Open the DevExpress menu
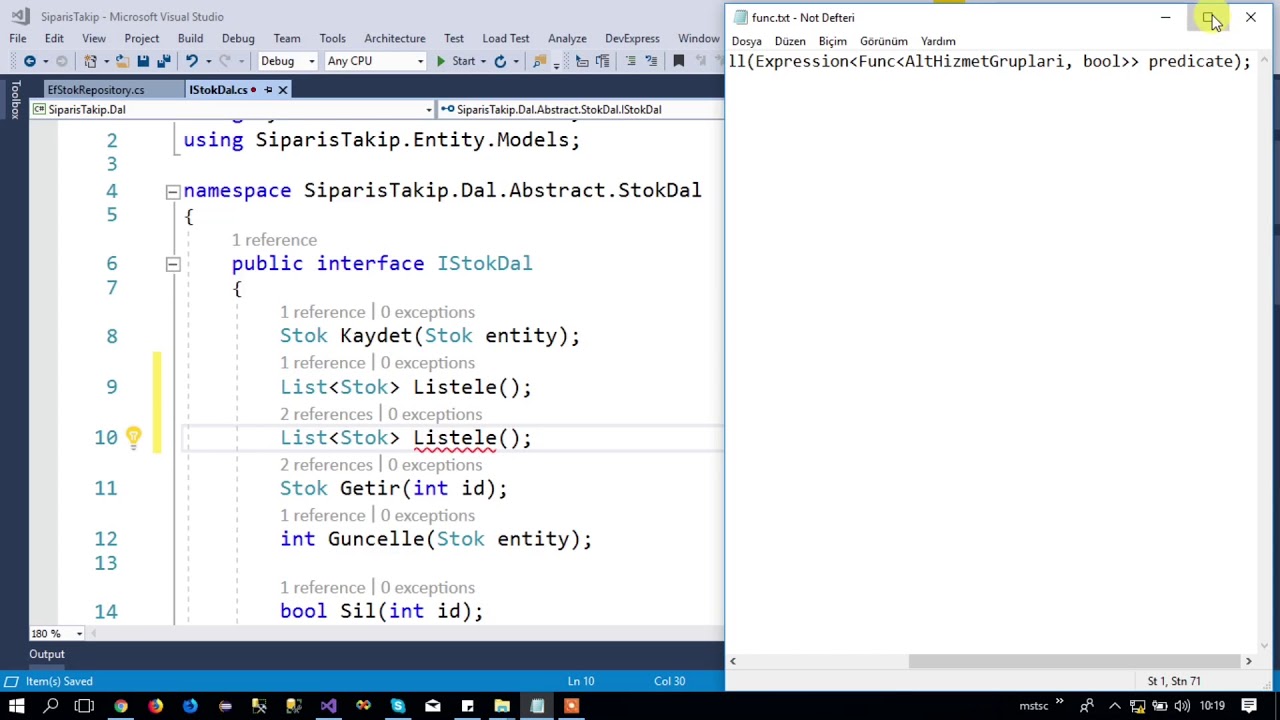The height and width of the screenshot is (720, 1280). click(x=632, y=38)
